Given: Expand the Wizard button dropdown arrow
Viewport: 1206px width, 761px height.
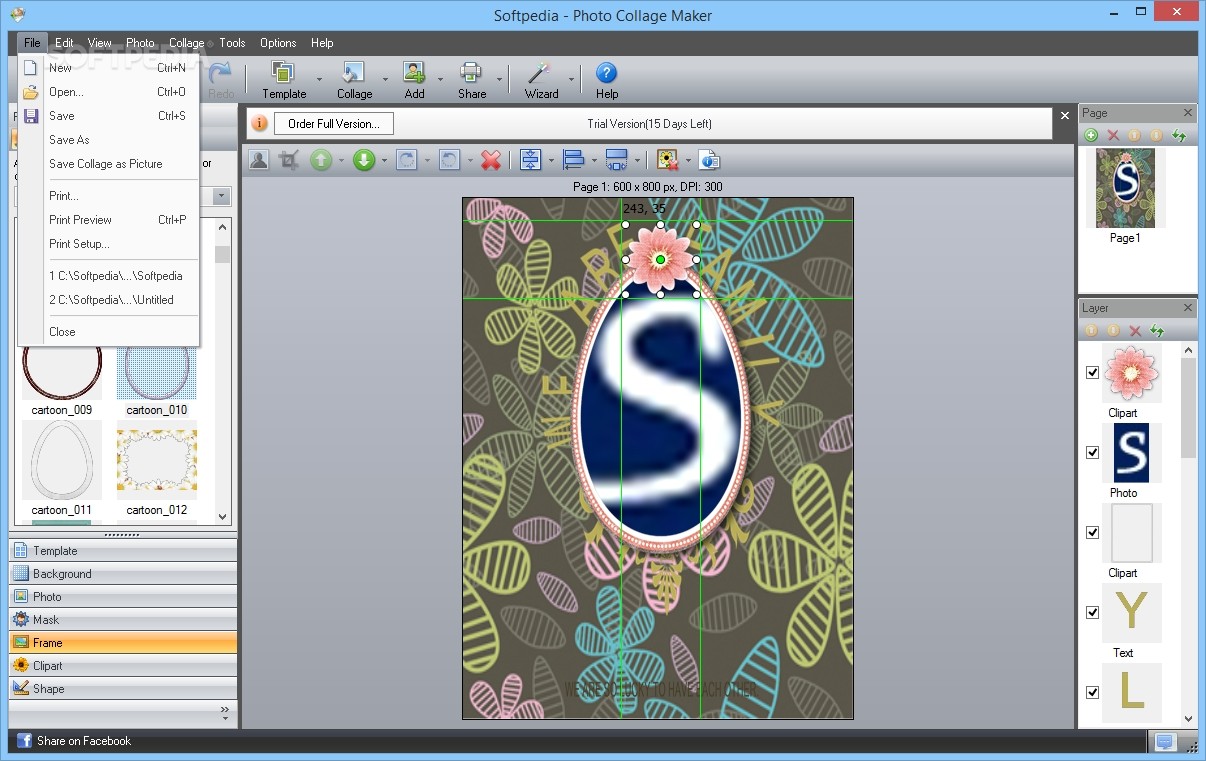Looking at the screenshot, I should (572, 80).
